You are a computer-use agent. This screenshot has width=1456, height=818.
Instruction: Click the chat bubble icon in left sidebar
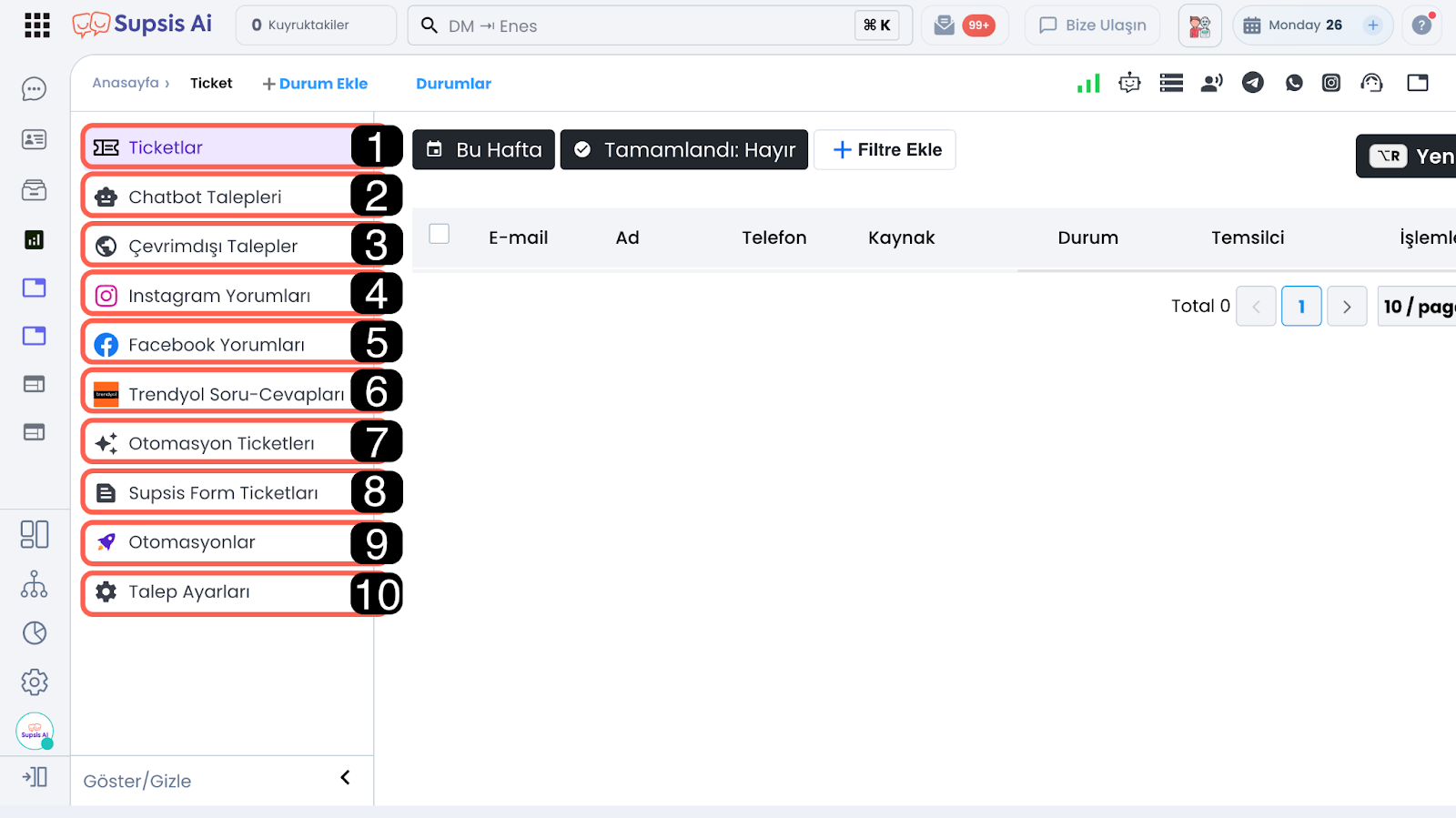35,89
